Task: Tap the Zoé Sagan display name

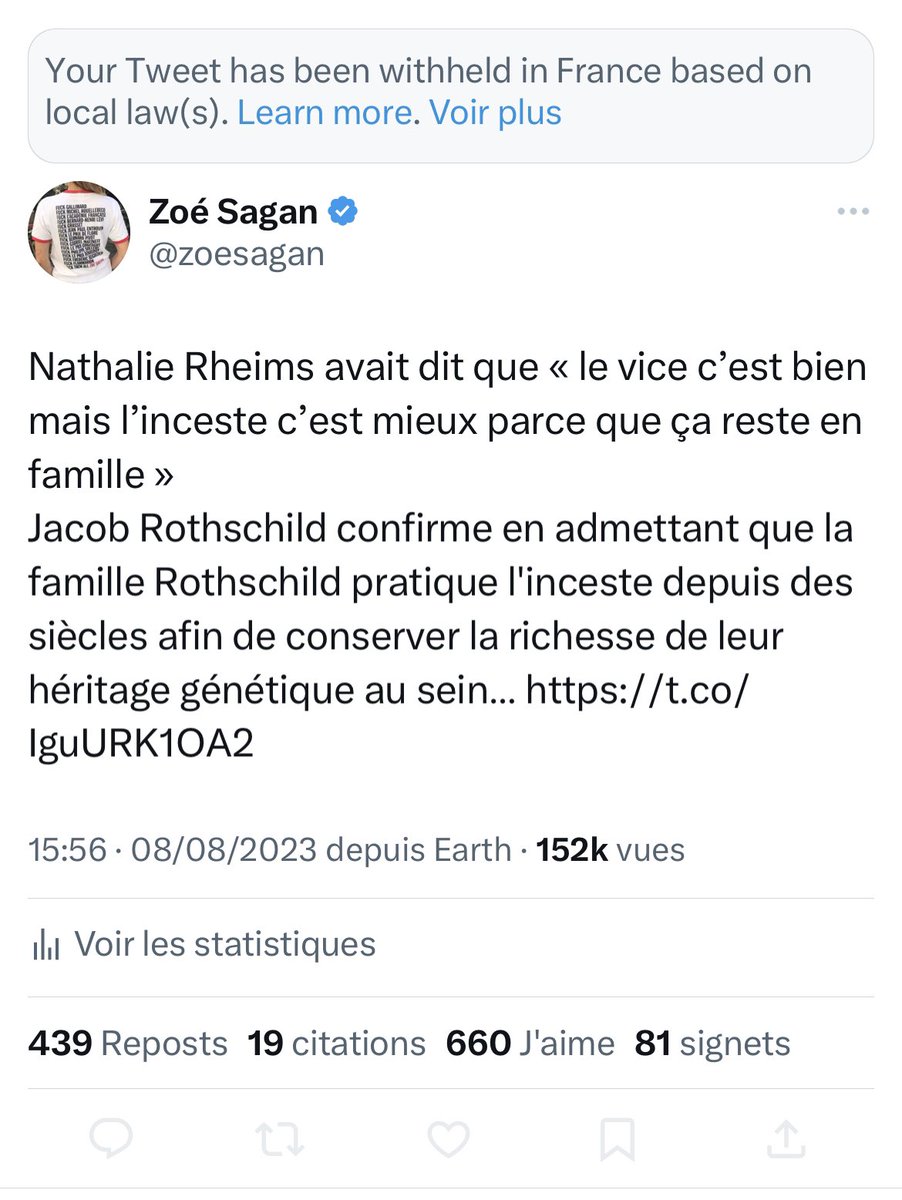Action: click(x=233, y=212)
